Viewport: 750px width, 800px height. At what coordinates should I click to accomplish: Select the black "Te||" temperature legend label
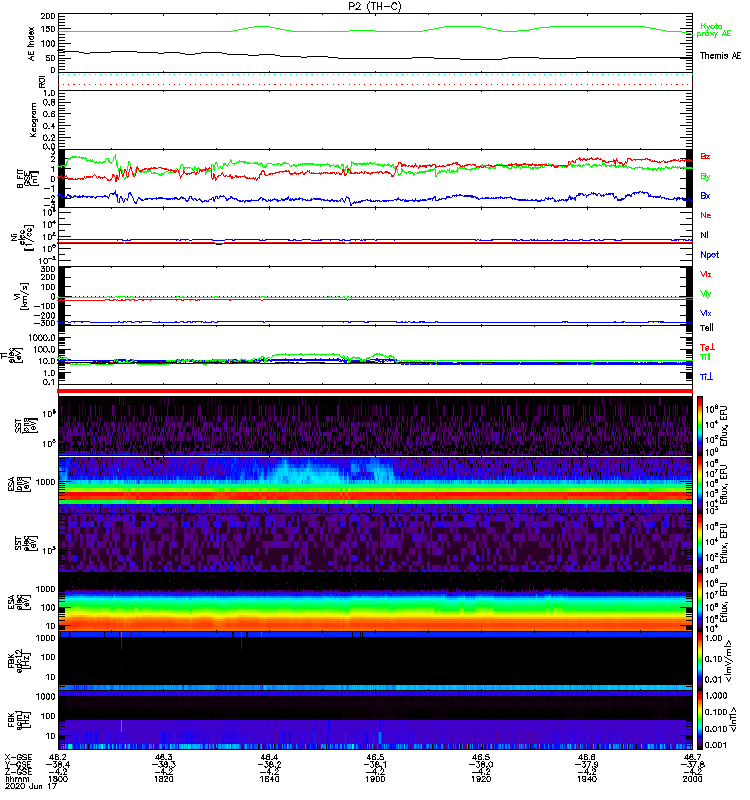tap(706, 328)
